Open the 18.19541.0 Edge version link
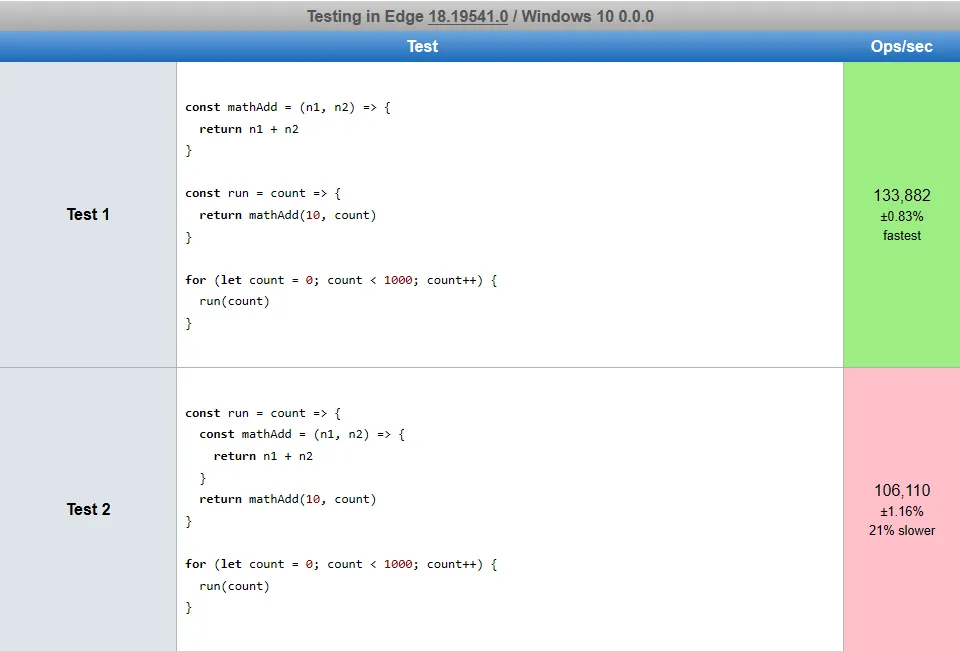The width and height of the screenshot is (960, 651). tap(468, 17)
